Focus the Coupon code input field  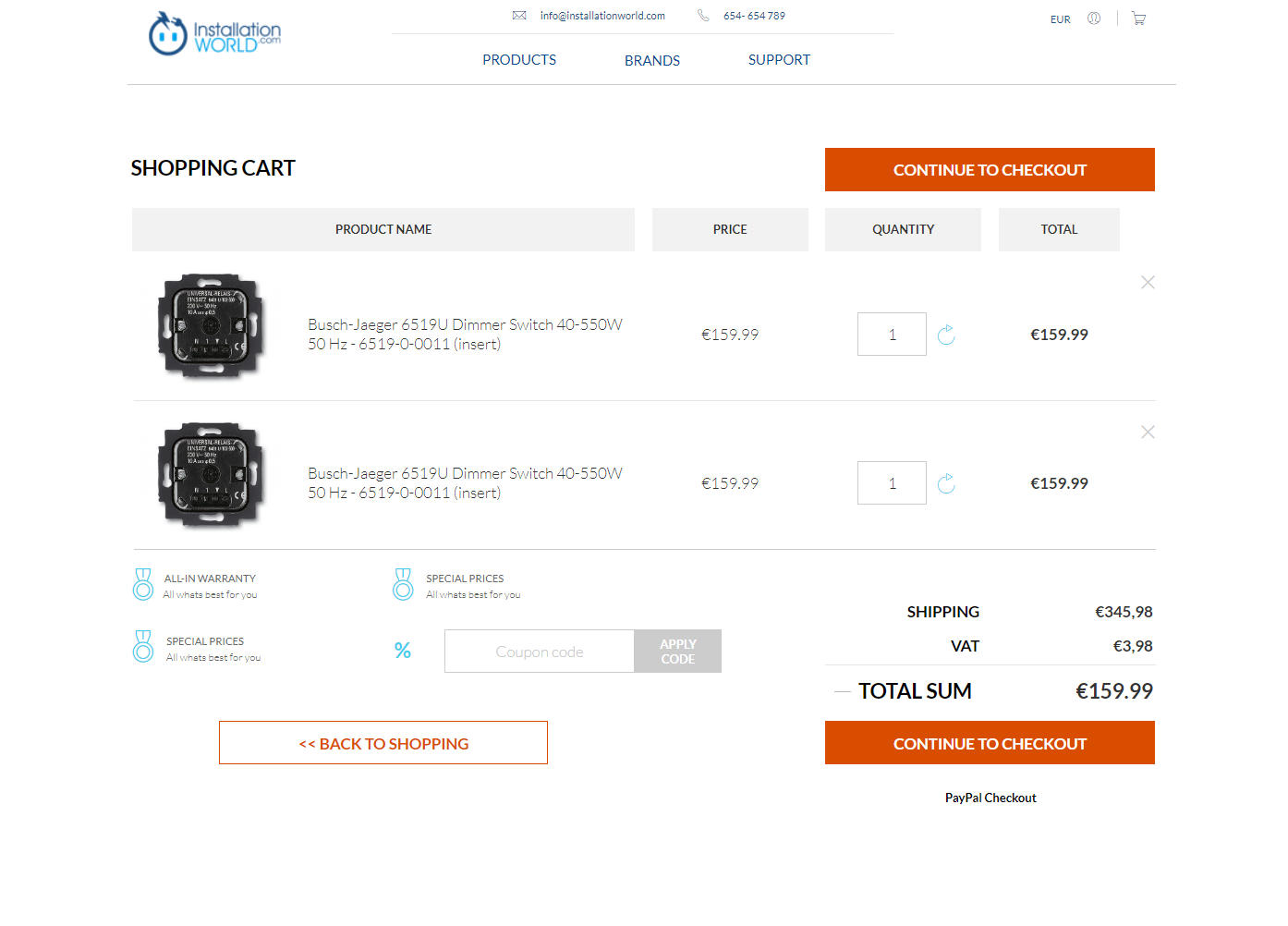(x=540, y=652)
